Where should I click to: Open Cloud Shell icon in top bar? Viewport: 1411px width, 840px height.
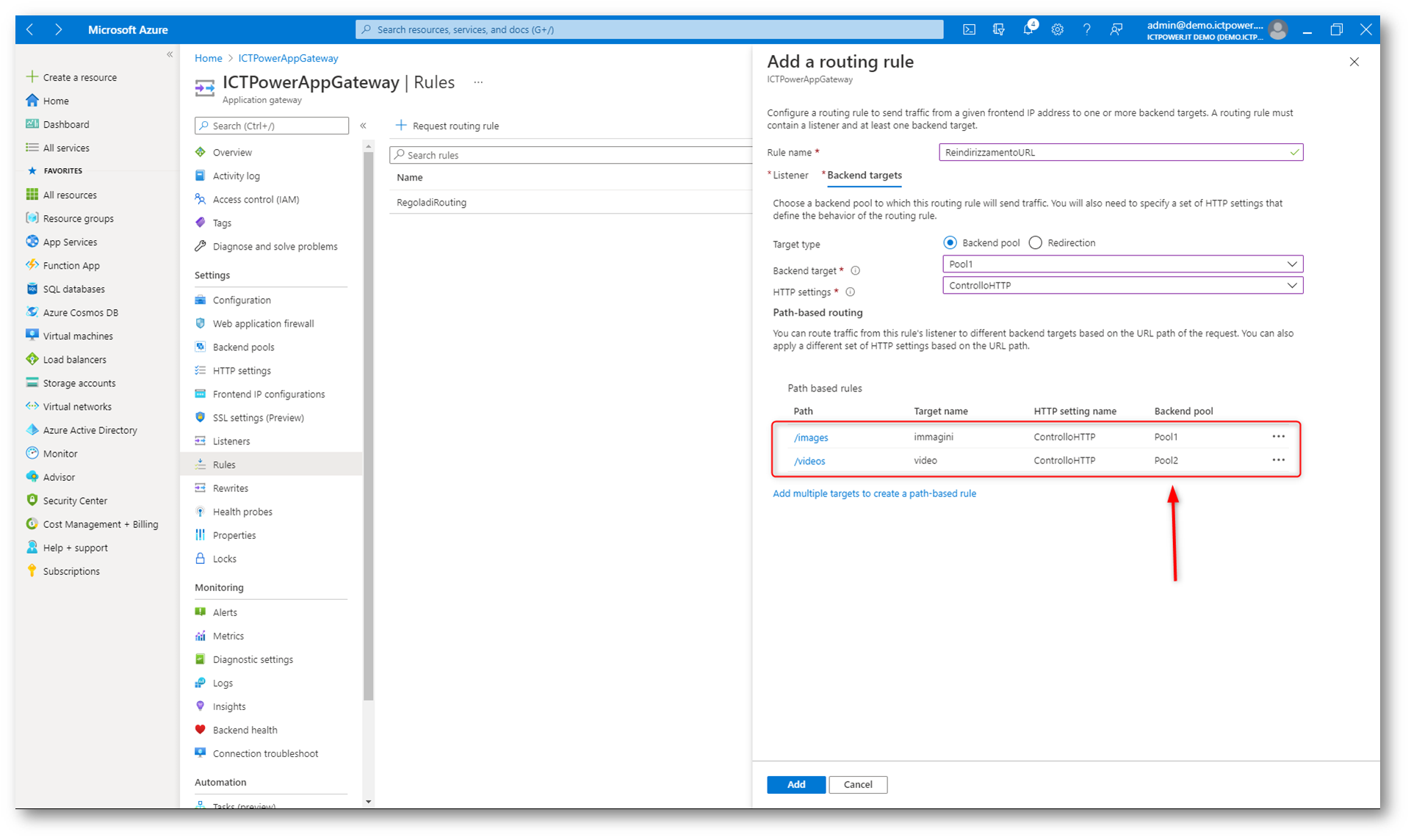(969, 29)
